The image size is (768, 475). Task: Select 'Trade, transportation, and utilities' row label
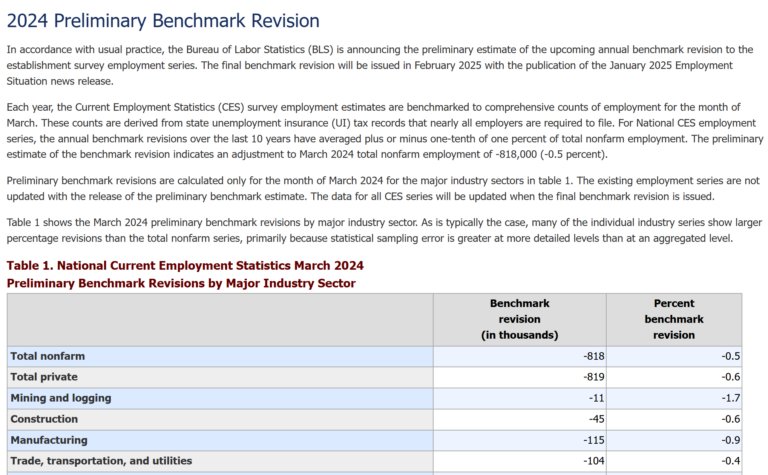pyautogui.click(x=101, y=461)
